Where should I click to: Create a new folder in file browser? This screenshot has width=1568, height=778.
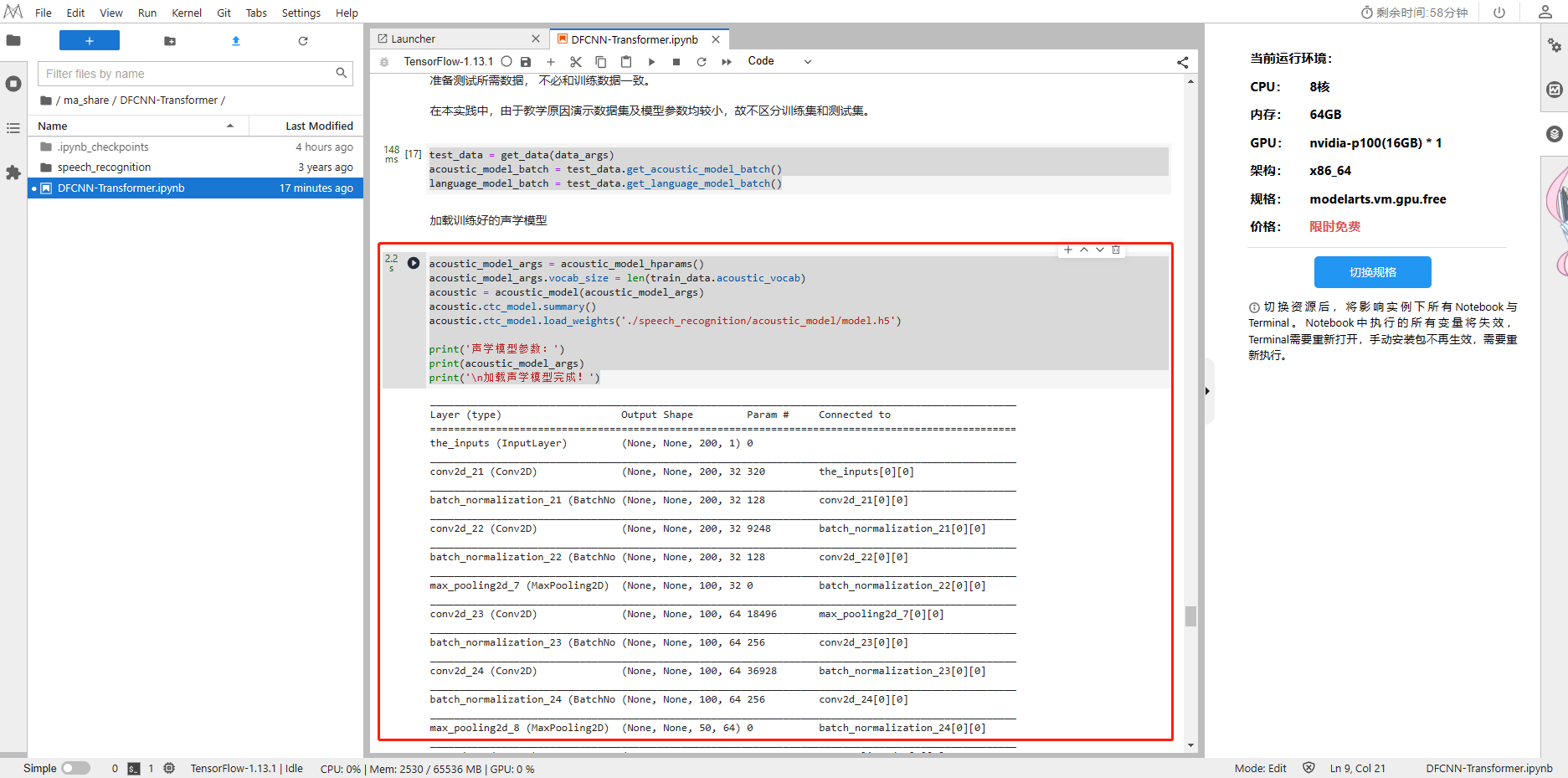pyautogui.click(x=170, y=40)
